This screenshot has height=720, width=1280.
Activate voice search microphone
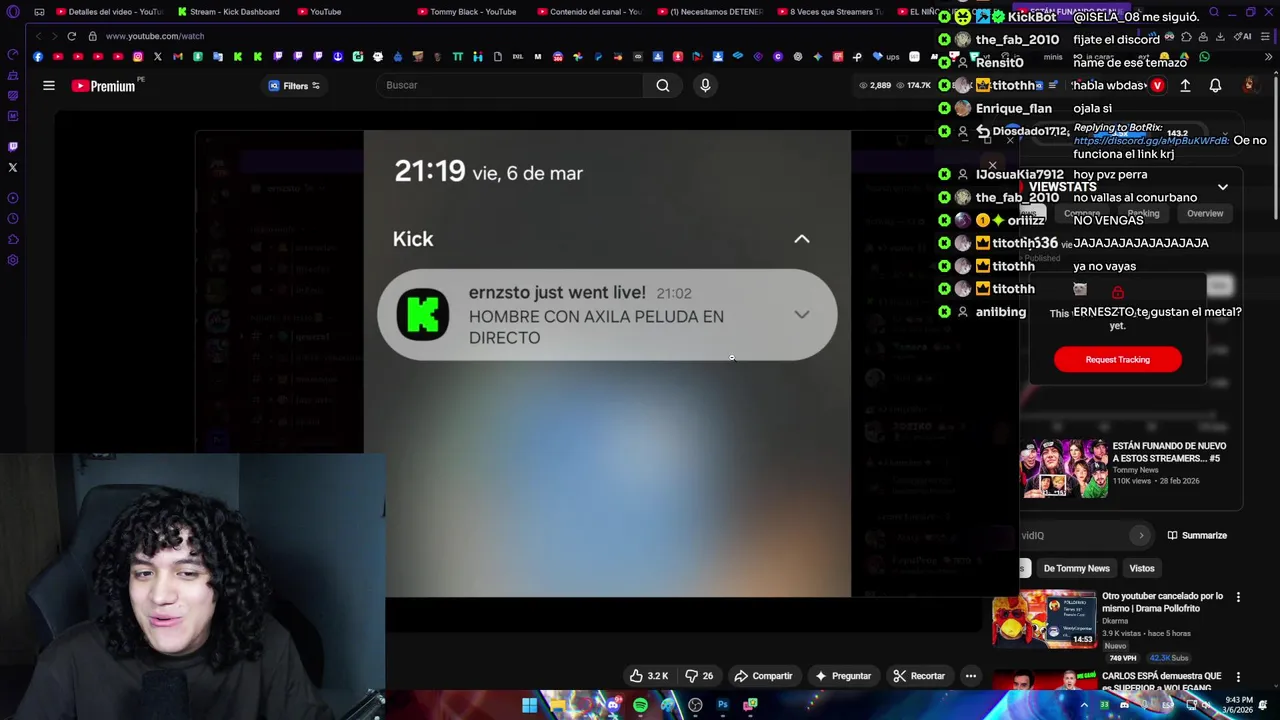coord(705,86)
